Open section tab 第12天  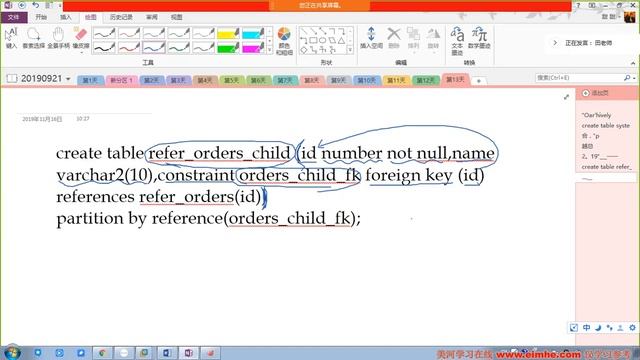pyautogui.click(x=426, y=80)
